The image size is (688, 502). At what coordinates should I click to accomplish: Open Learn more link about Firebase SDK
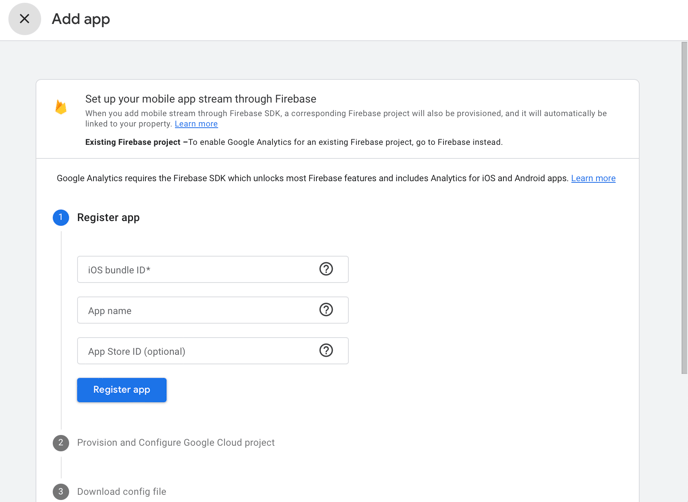pos(593,178)
